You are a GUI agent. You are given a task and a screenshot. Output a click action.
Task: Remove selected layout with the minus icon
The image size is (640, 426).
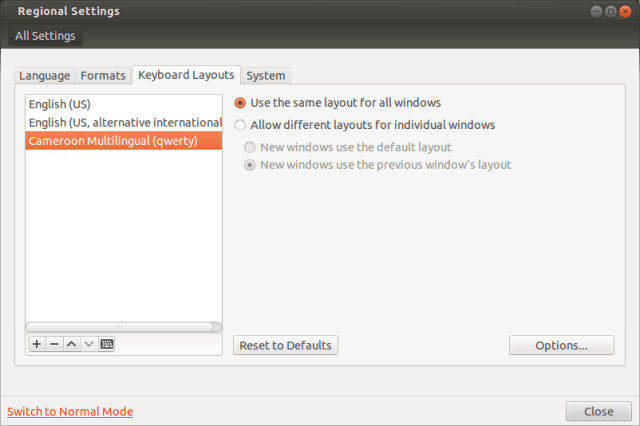click(x=54, y=344)
